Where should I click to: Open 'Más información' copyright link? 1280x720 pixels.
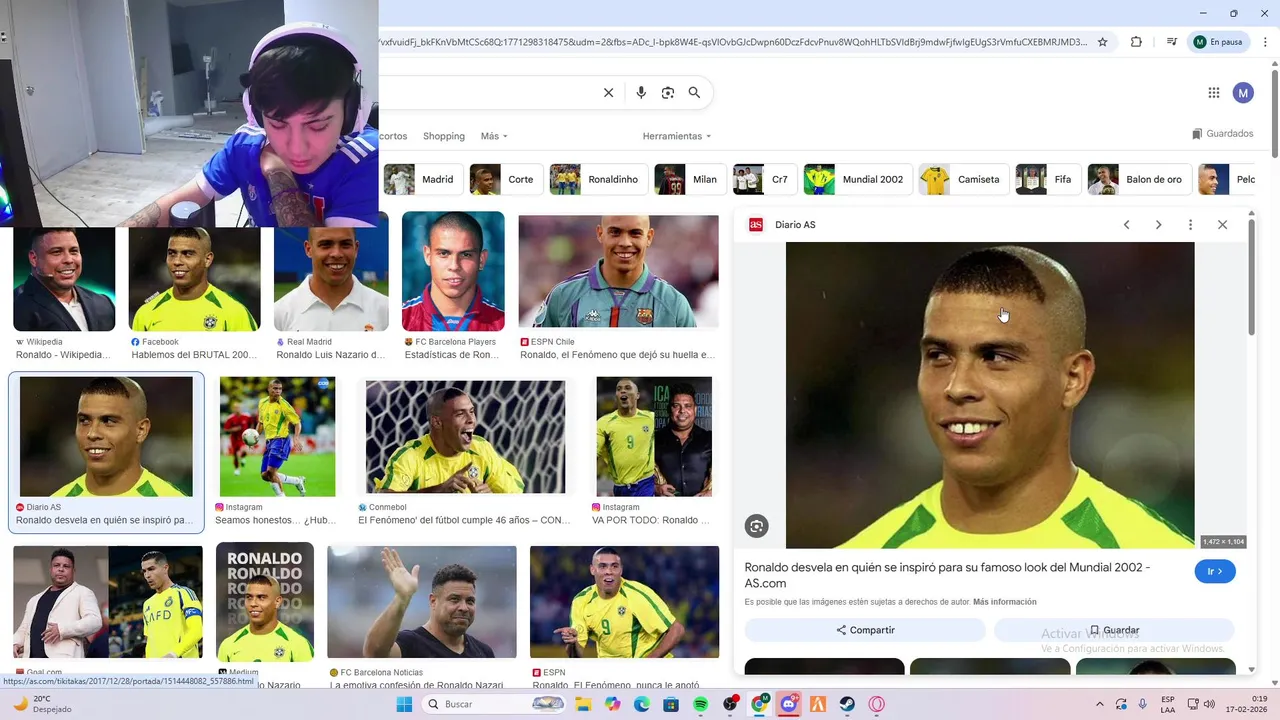pos(1004,602)
